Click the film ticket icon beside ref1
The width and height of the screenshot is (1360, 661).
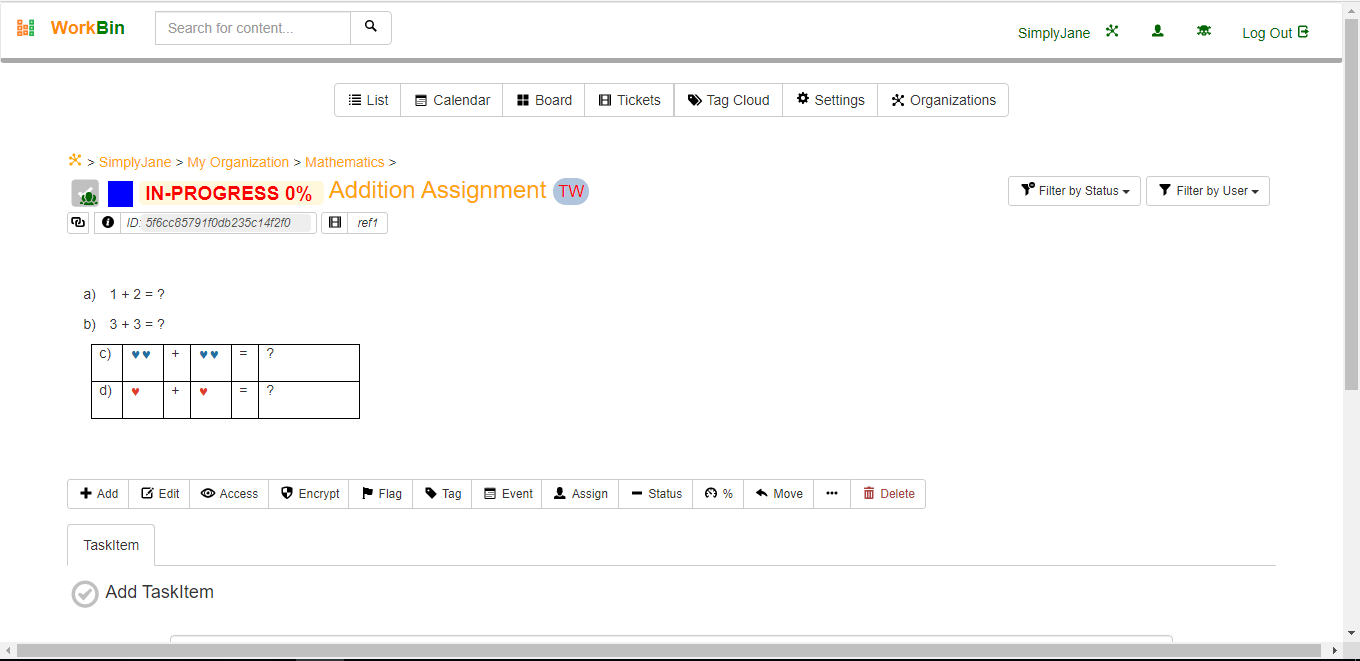(335, 223)
